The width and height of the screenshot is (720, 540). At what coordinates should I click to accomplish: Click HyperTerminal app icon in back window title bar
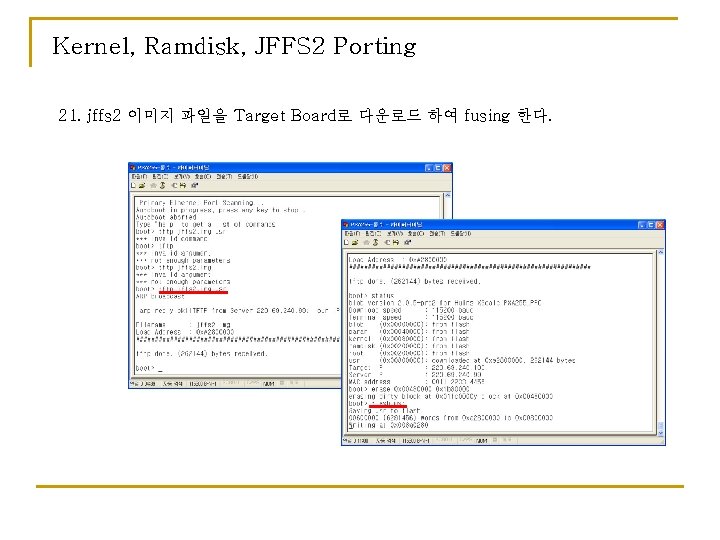(133, 168)
